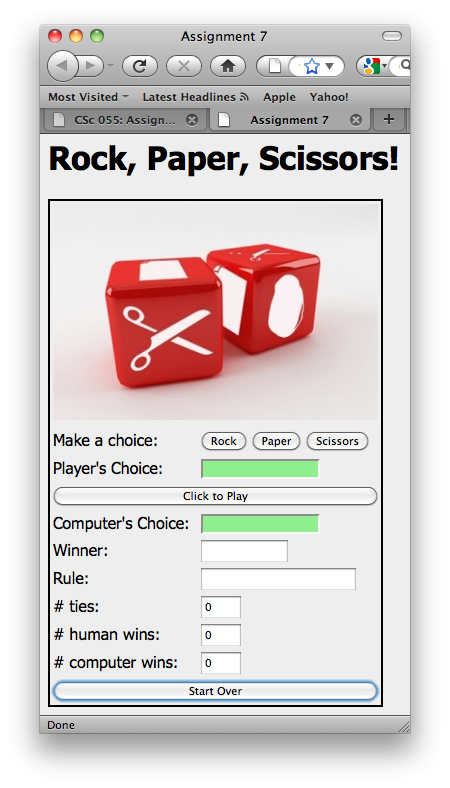
Task: Bookmark the page with the star icon
Action: click(312, 66)
